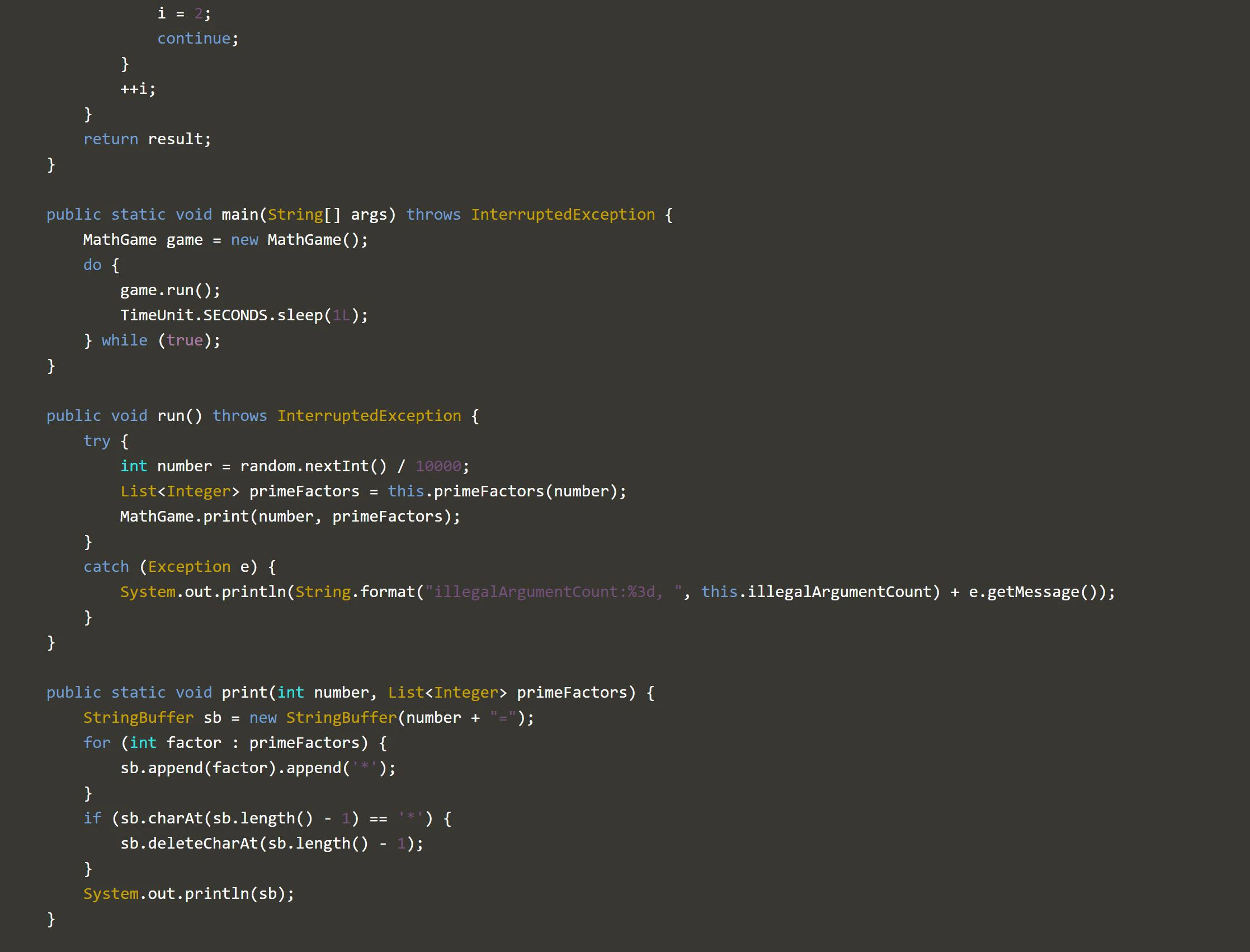The image size is (1250, 952).
Task: Click the 'continue' keyword near top
Action: (194, 39)
